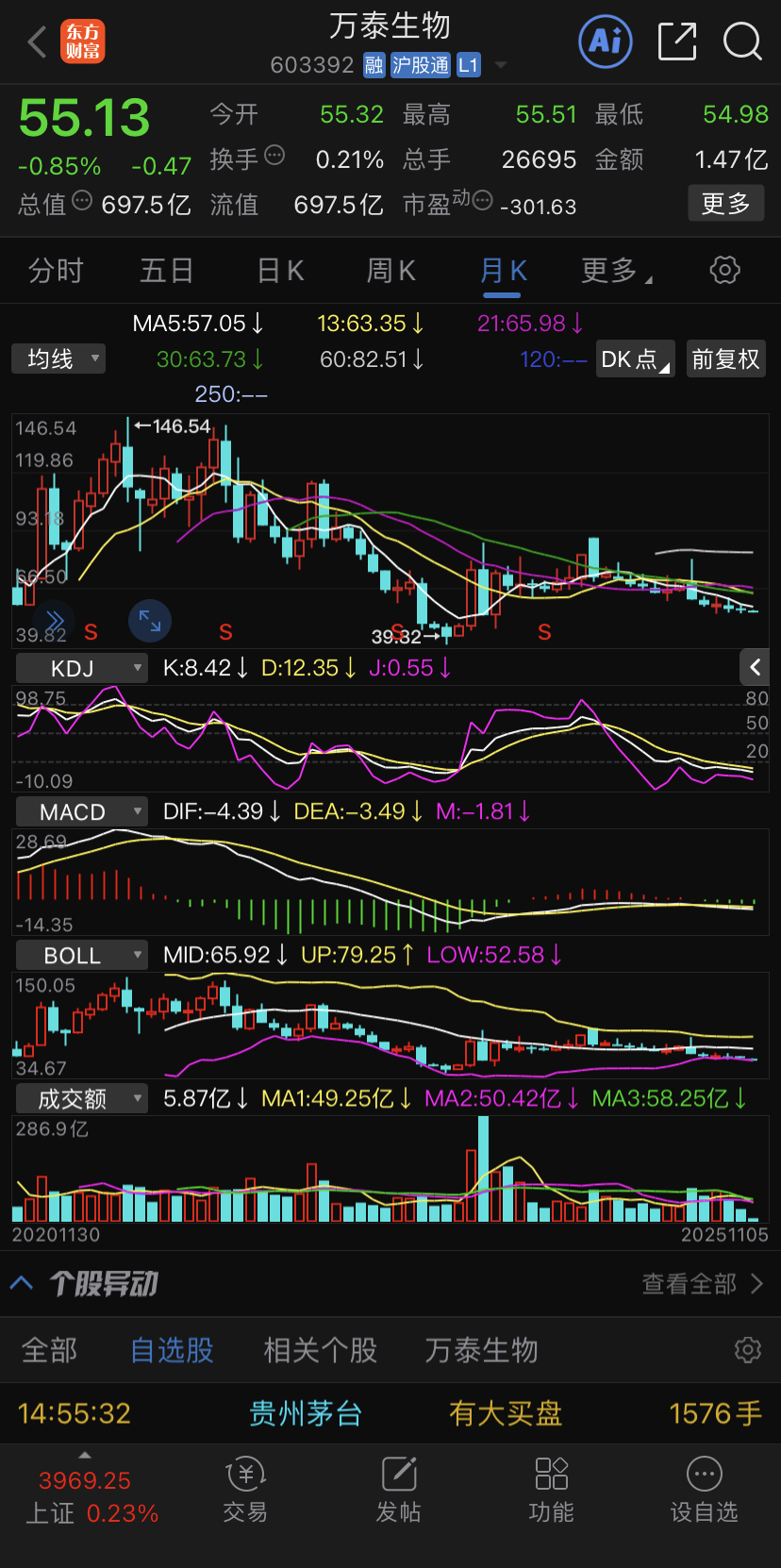Tap the 39.32 low price marker

405,637
